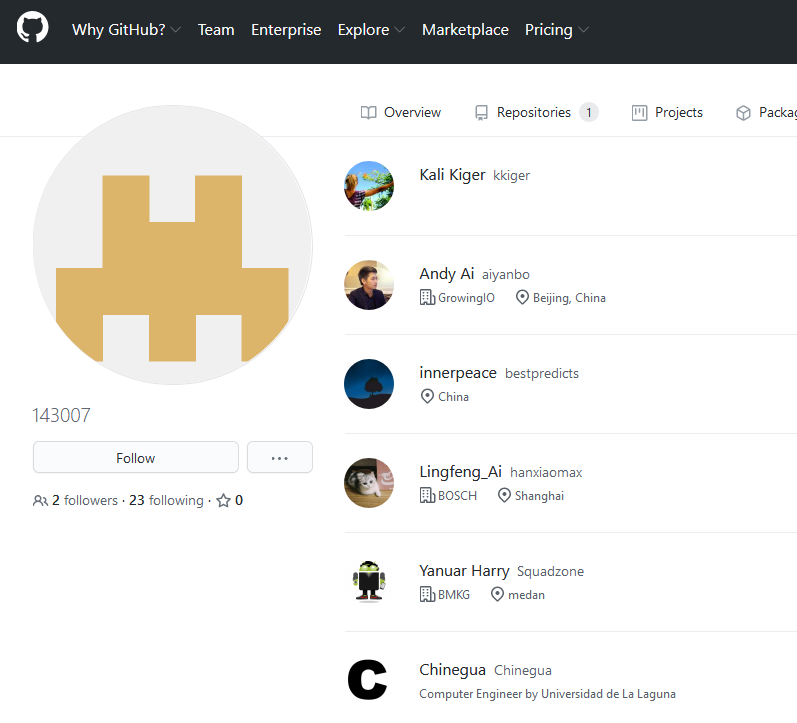The height and width of the screenshot is (723, 797).
Task: Click Andy Ai's profile picture
Action: click(x=369, y=285)
